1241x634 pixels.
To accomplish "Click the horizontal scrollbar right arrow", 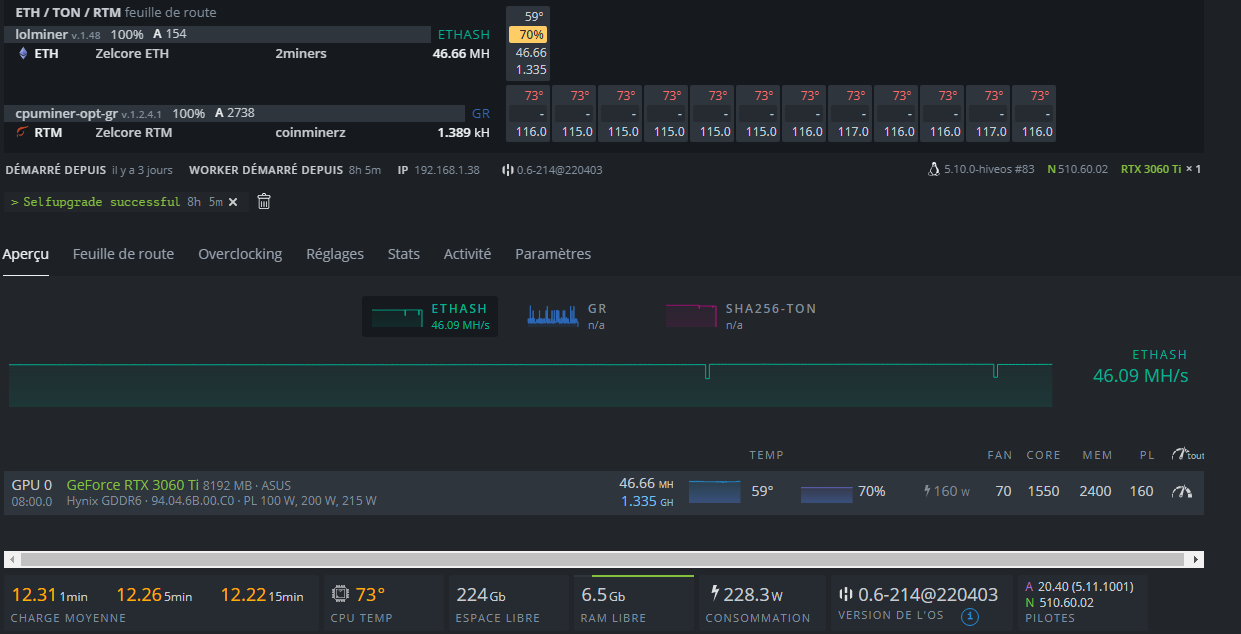I will 1195,559.
